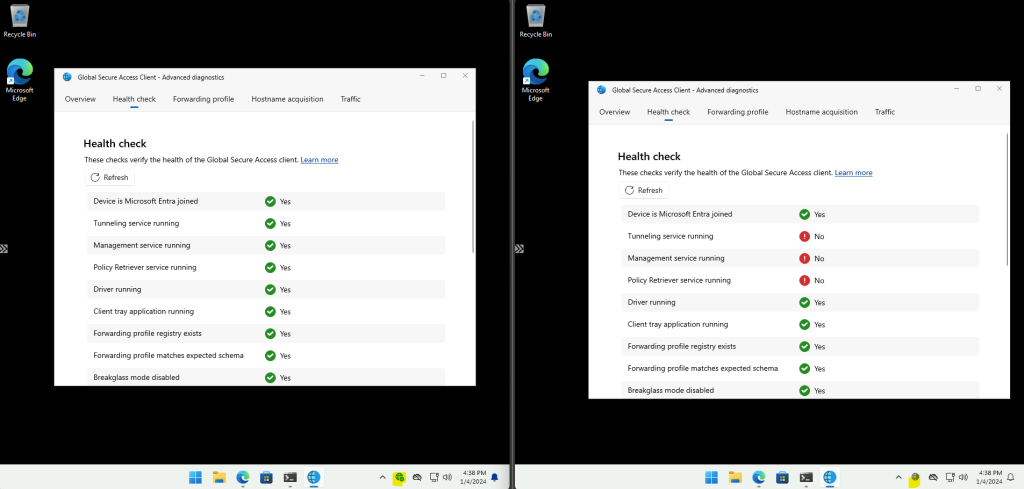The height and width of the screenshot is (489, 1024).
Task: Click volume icon in left desktop tray
Action: pos(447,477)
